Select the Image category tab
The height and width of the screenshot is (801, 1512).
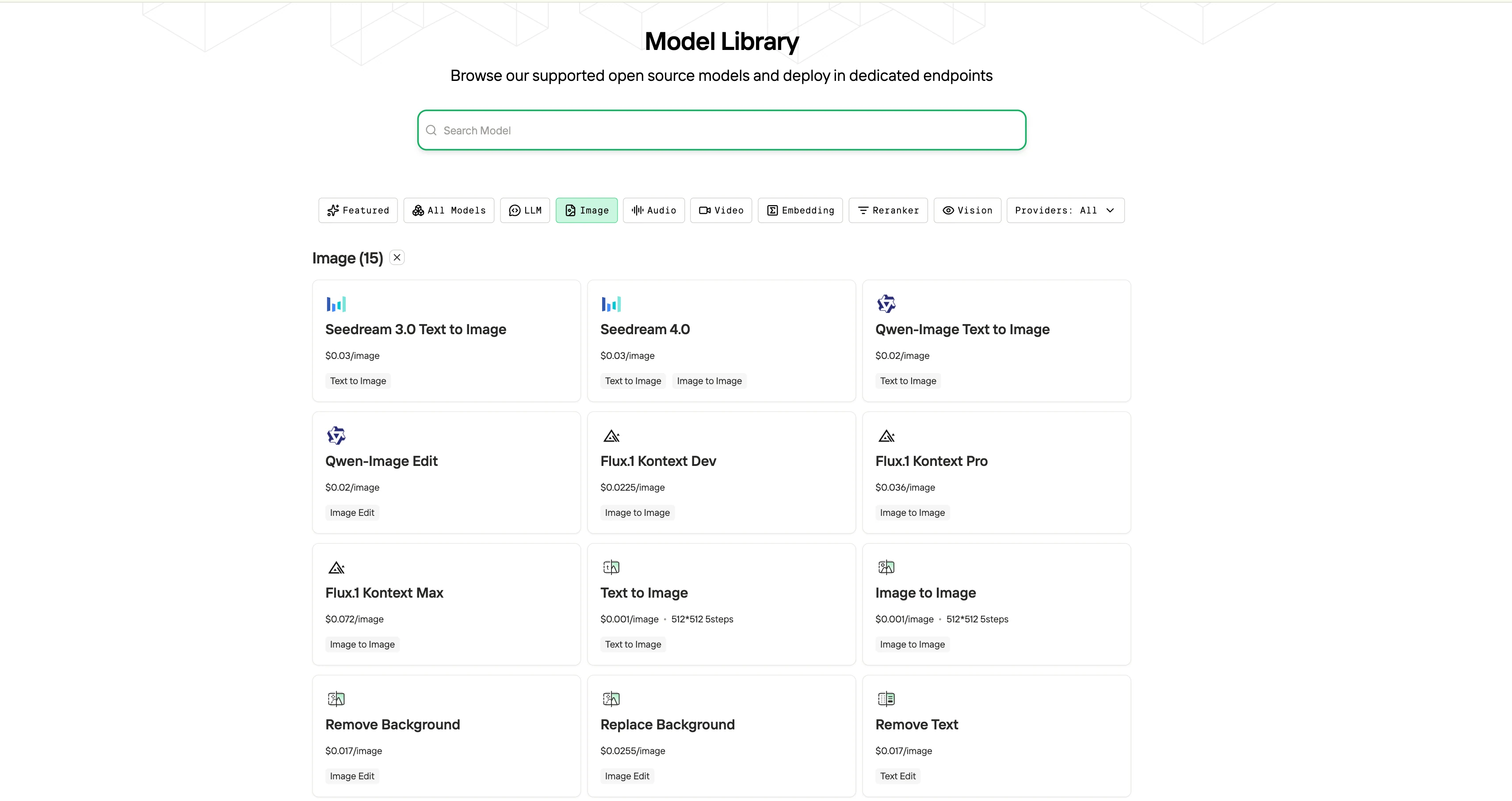click(x=586, y=210)
